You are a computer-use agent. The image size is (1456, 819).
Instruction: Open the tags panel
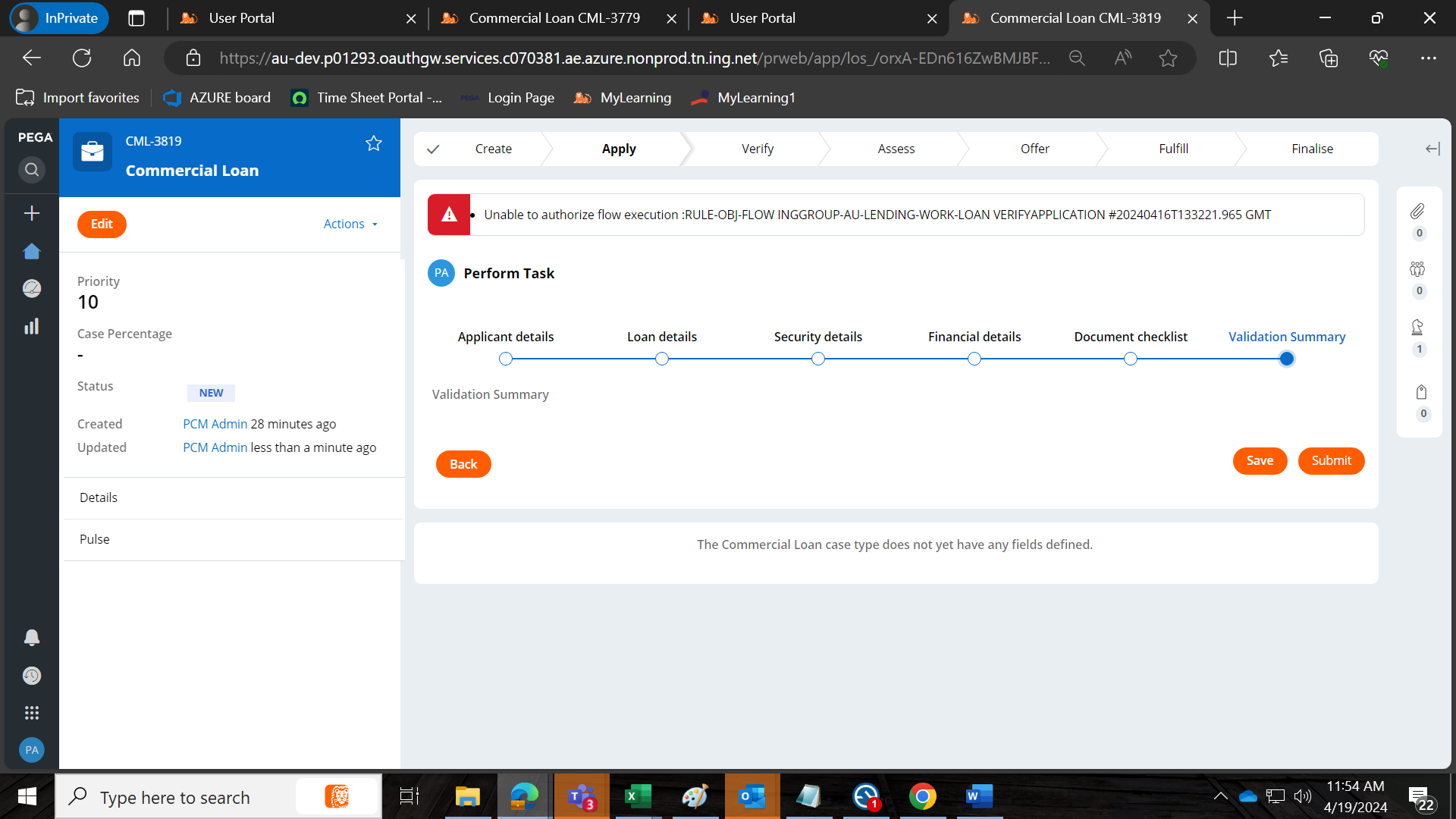tap(1421, 391)
